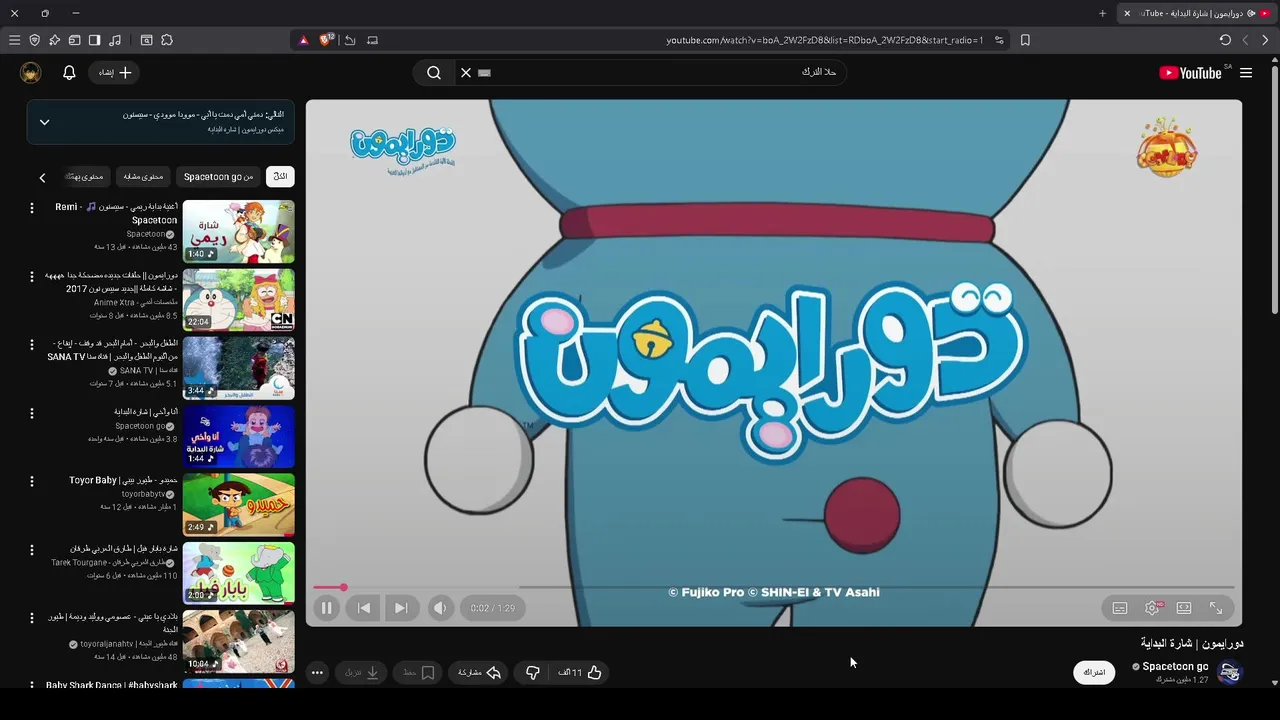Open the Brave VPN shield icon
Image resolution: width=1280 pixels, height=720 pixels.
click(34, 40)
